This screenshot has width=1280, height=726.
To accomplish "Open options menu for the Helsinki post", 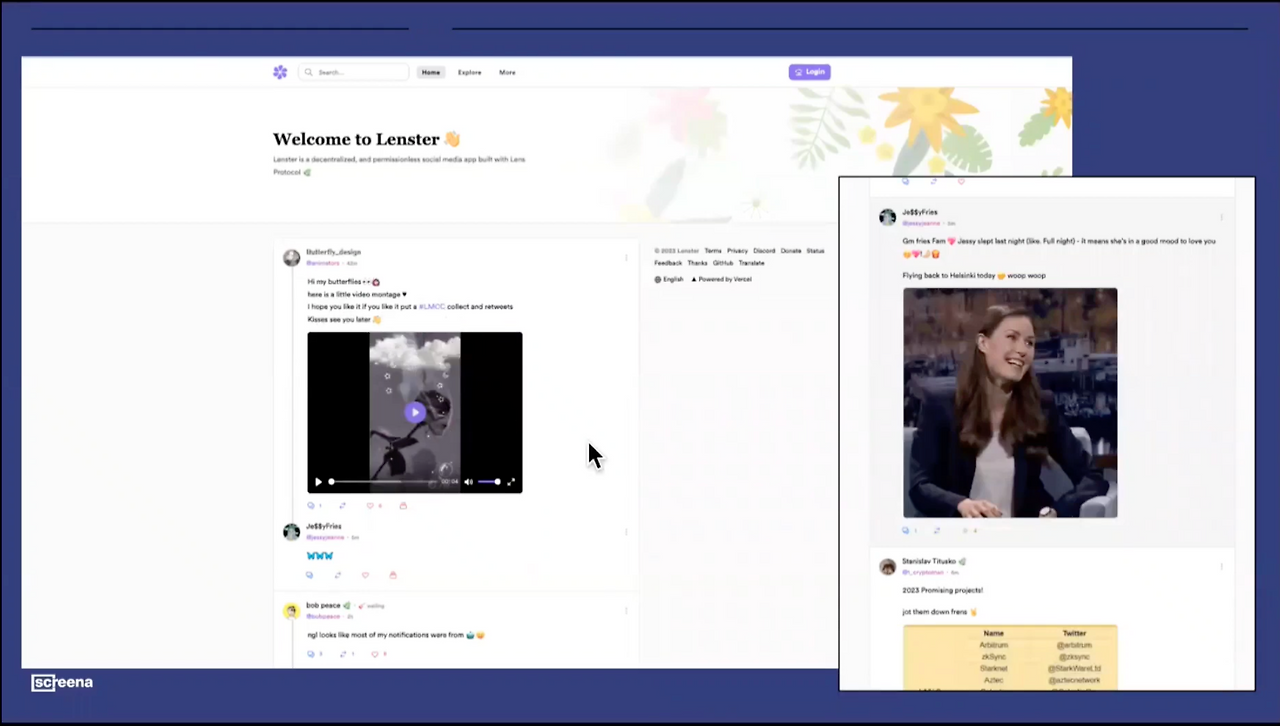I will tap(1221, 217).
